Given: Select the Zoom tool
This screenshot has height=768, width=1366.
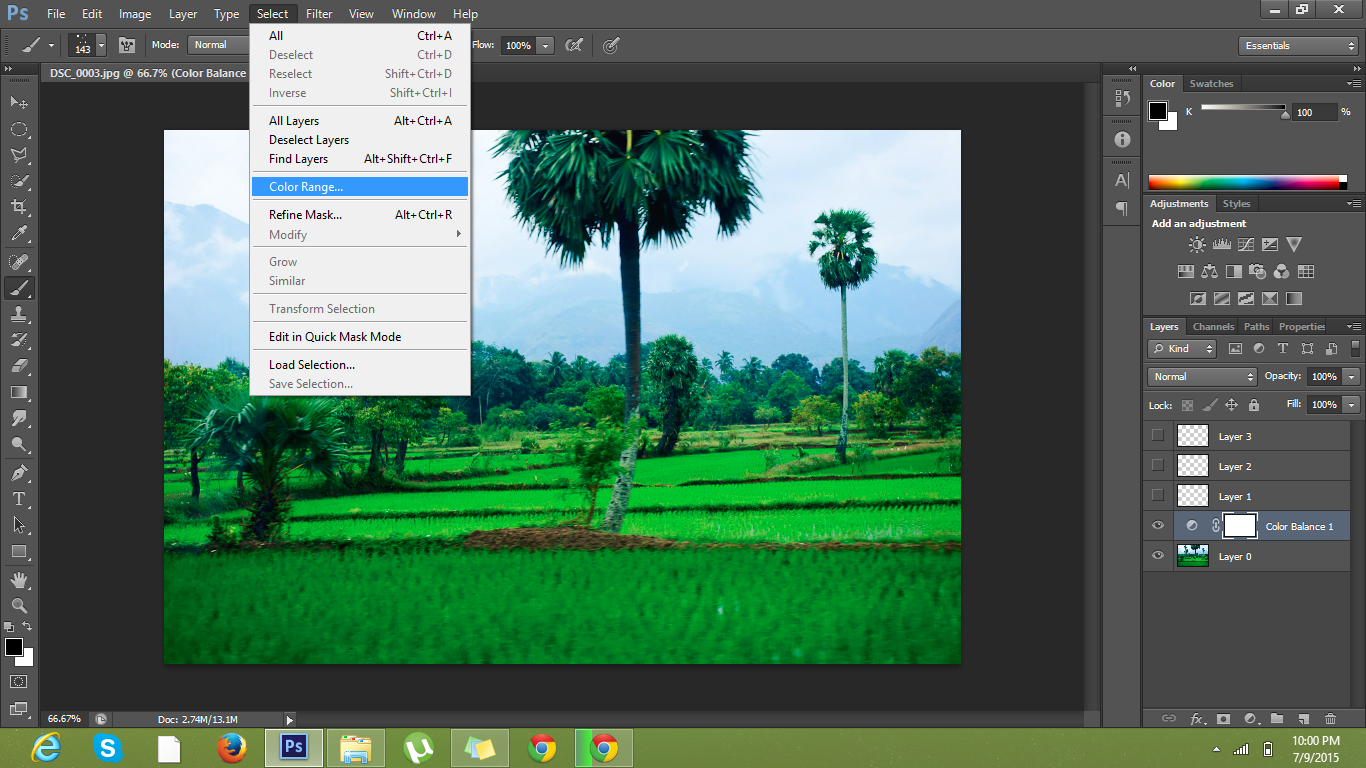Looking at the screenshot, I should [19, 606].
